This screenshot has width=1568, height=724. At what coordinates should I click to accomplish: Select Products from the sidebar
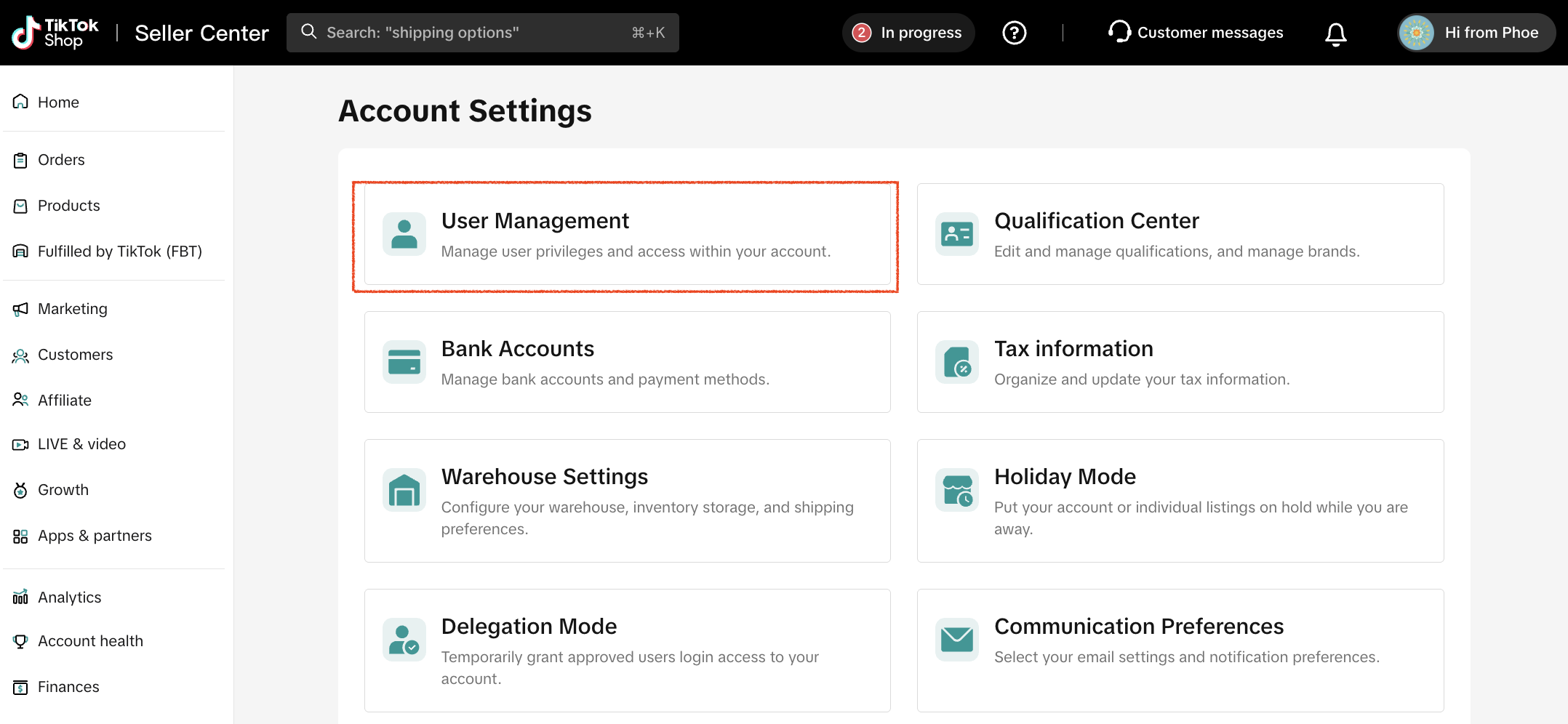68,206
